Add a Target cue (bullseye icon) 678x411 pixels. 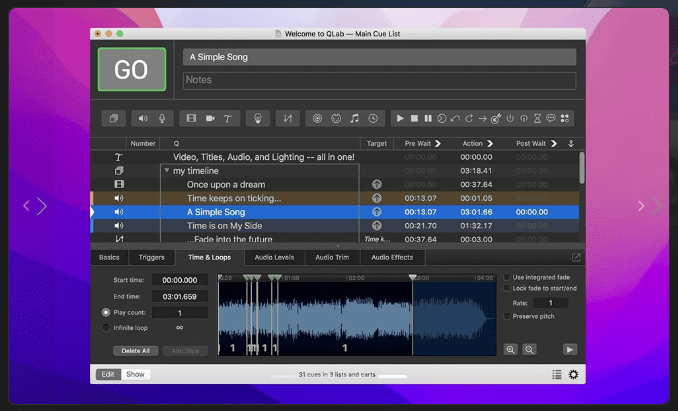[x=496, y=118]
